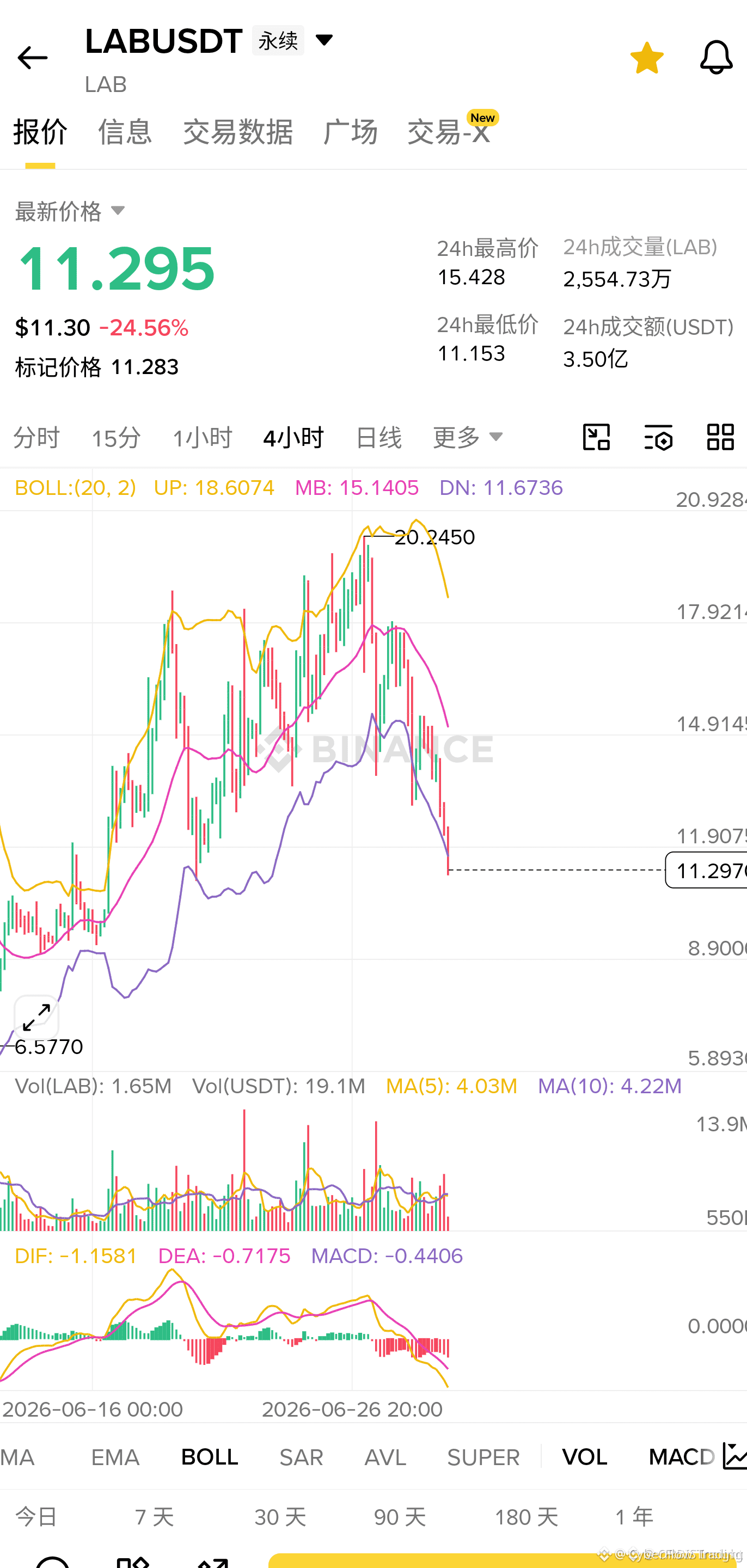Open indicator chart settings icon beside MACD

pos(735,1456)
